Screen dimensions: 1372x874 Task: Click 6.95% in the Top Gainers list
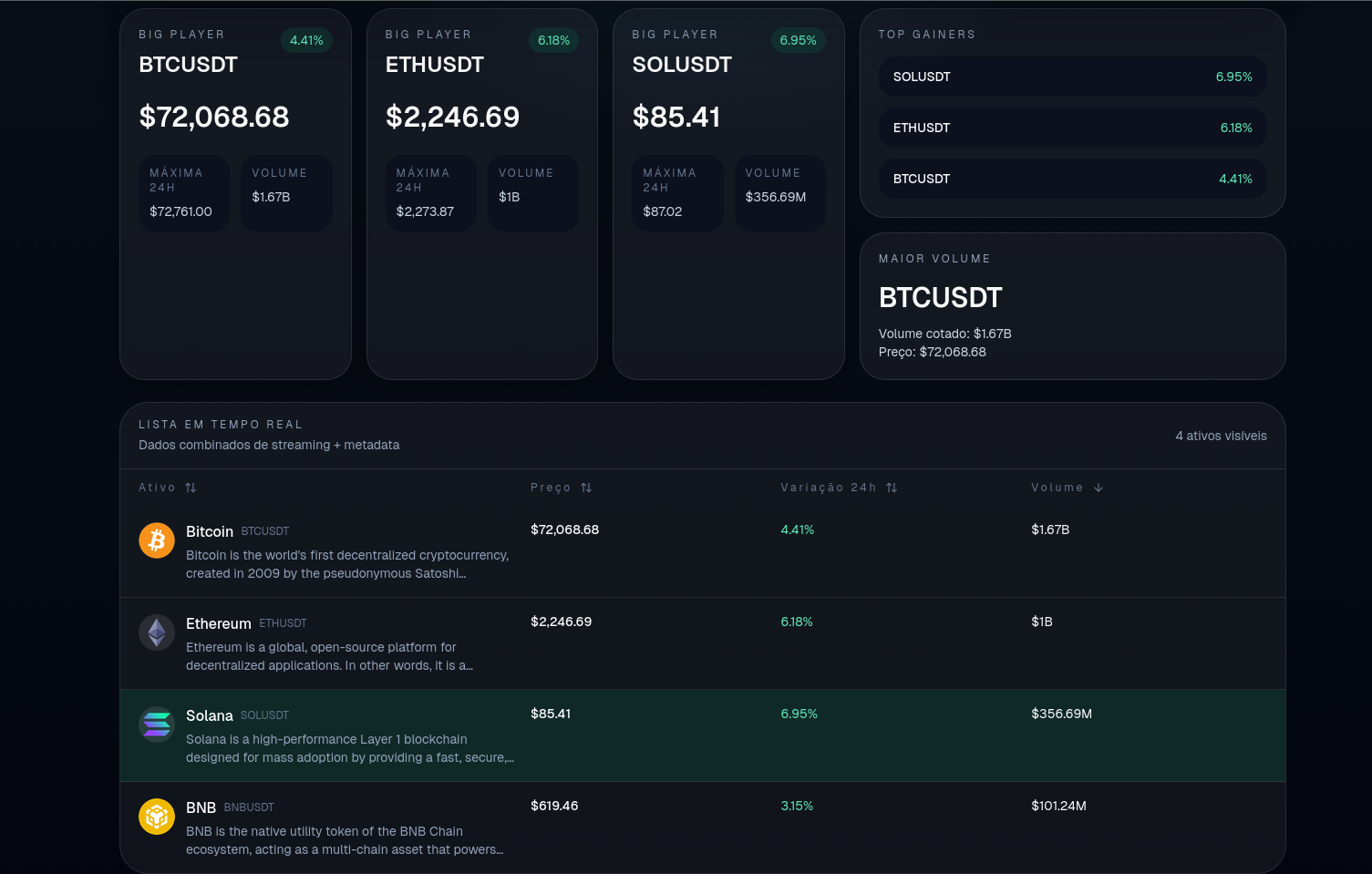(1234, 77)
